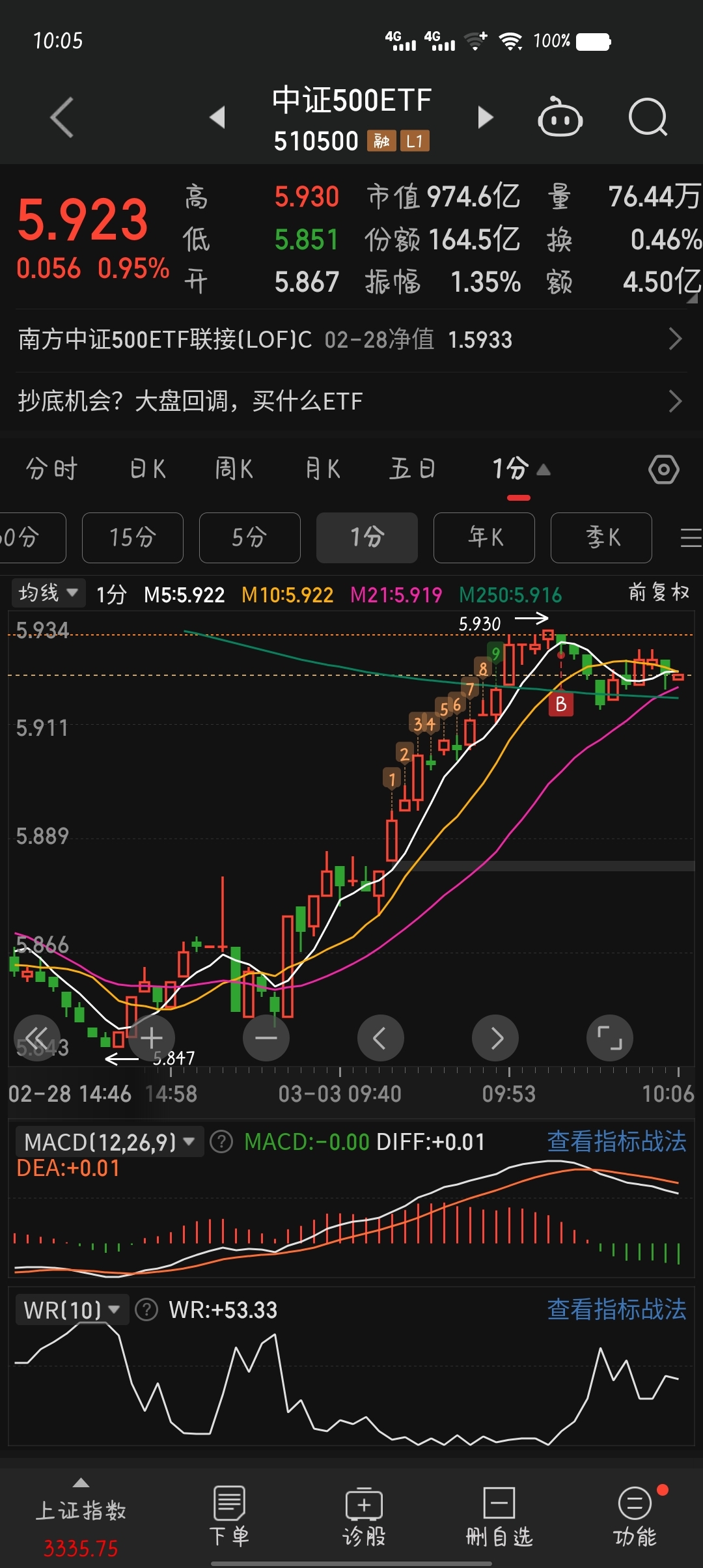Select the 1分 period button

367,538
